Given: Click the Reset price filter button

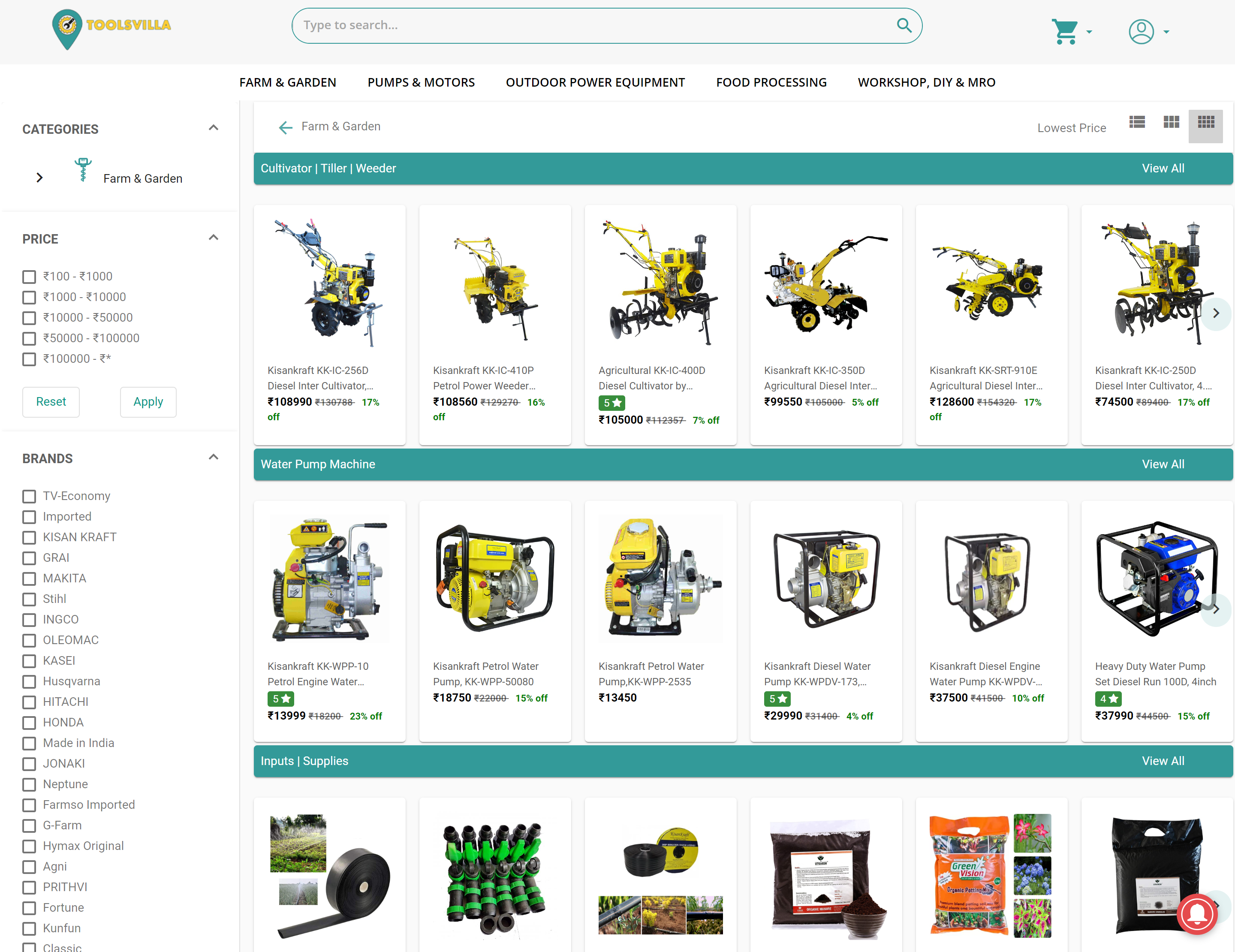Looking at the screenshot, I should tap(51, 402).
